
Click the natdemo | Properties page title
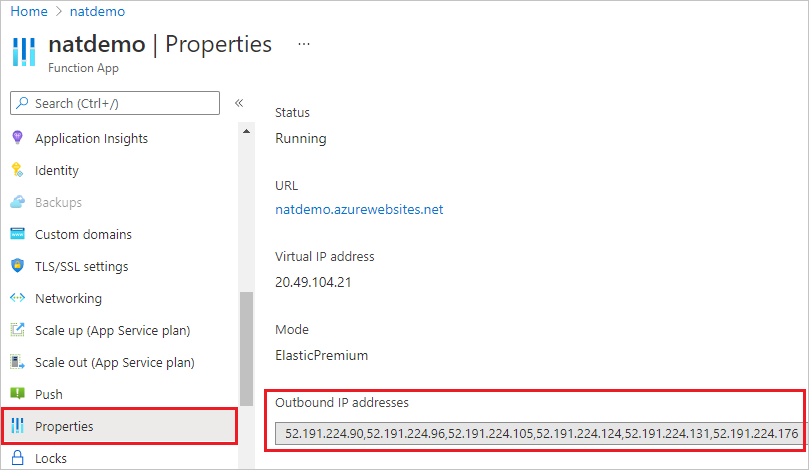(x=160, y=44)
